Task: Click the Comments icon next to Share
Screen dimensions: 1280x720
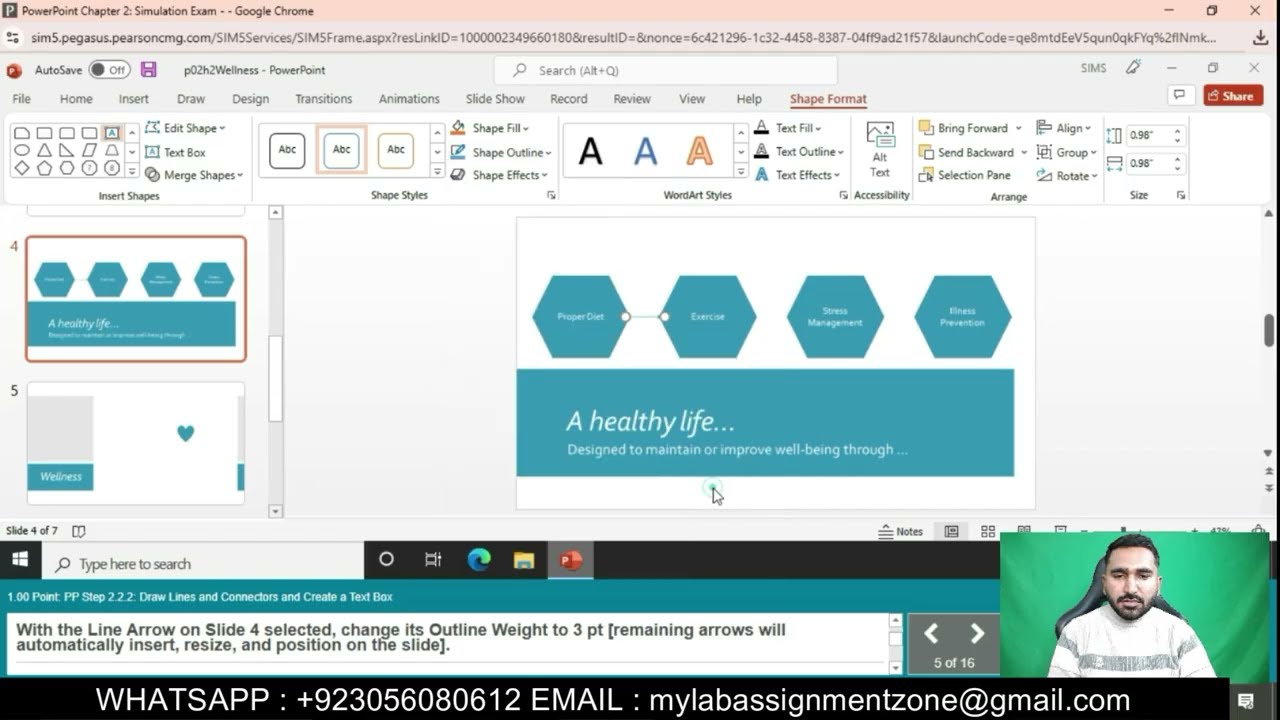Action: coord(1180,96)
